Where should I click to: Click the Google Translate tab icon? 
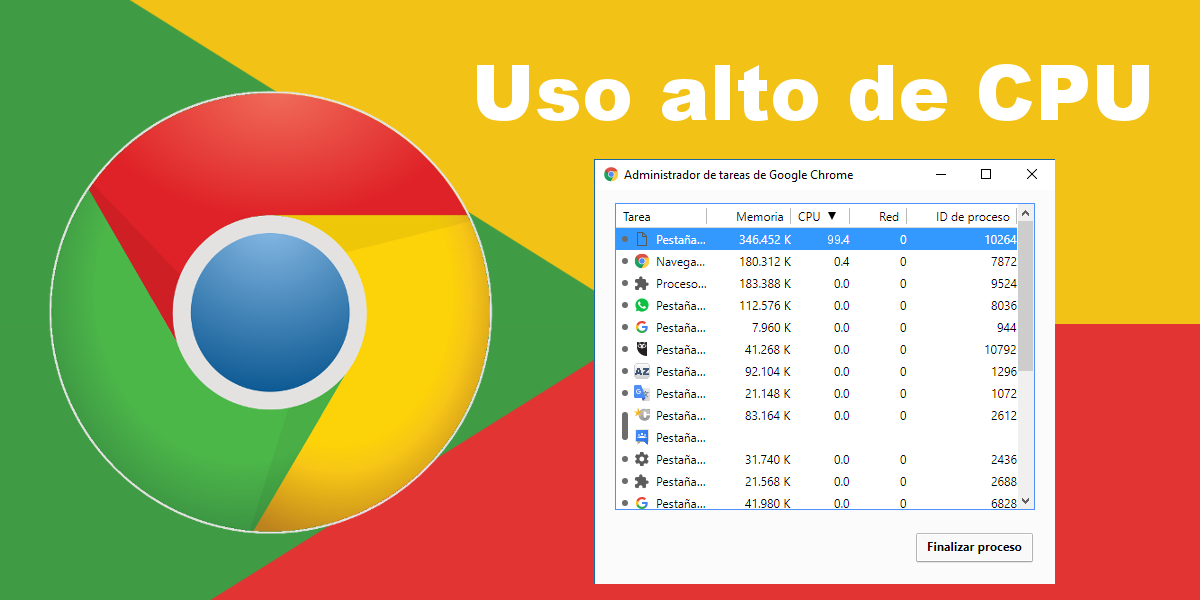pyautogui.click(x=642, y=394)
